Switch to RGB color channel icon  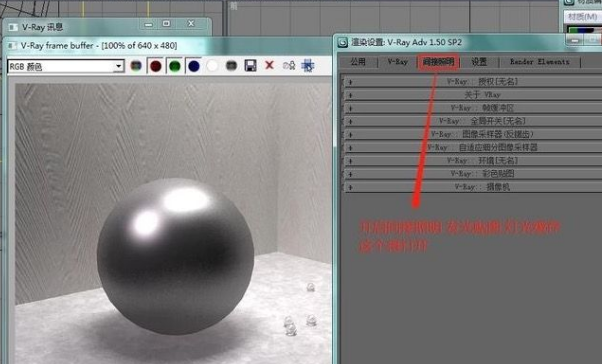coord(136,66)
